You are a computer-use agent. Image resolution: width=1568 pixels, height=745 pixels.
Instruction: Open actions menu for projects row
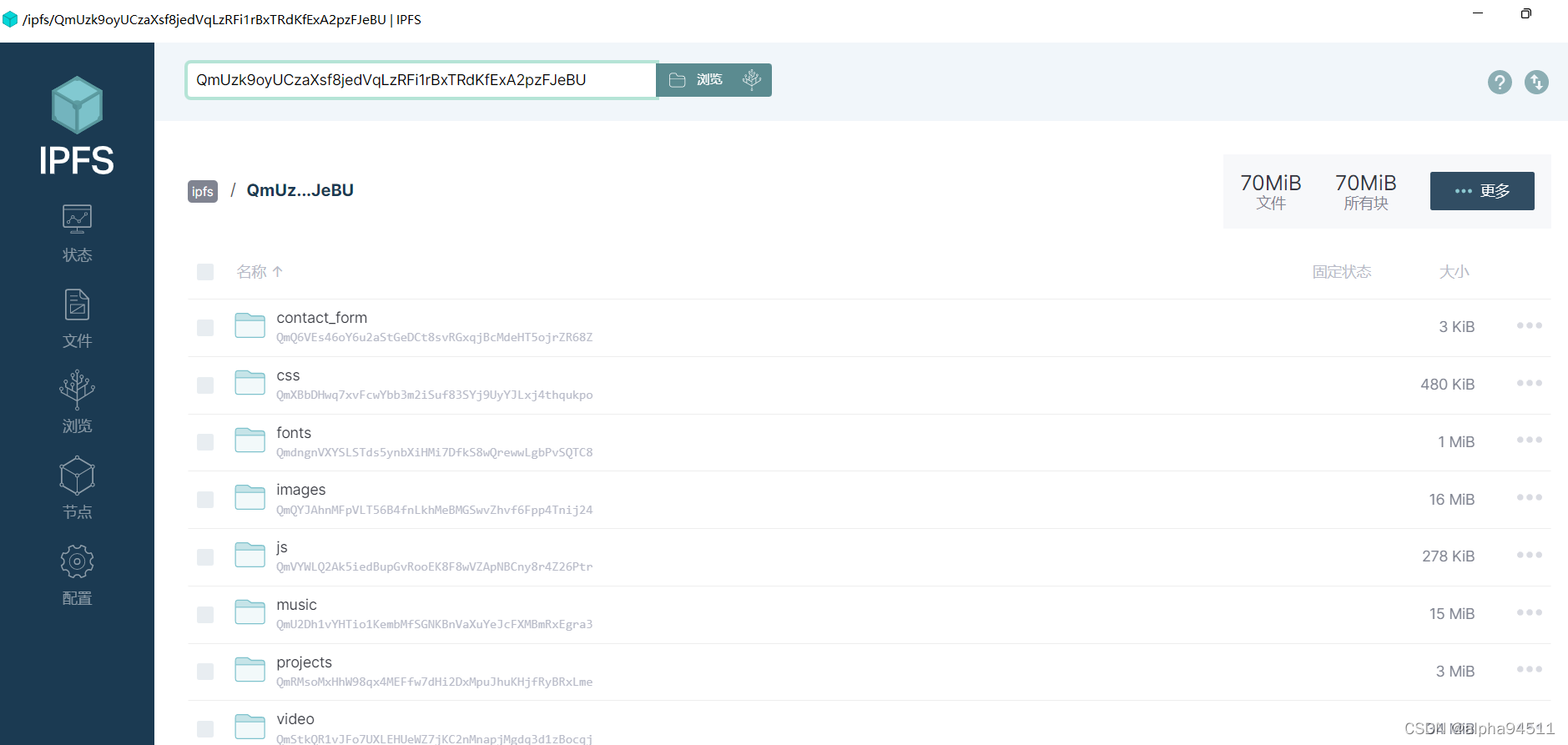(1529, 669)
